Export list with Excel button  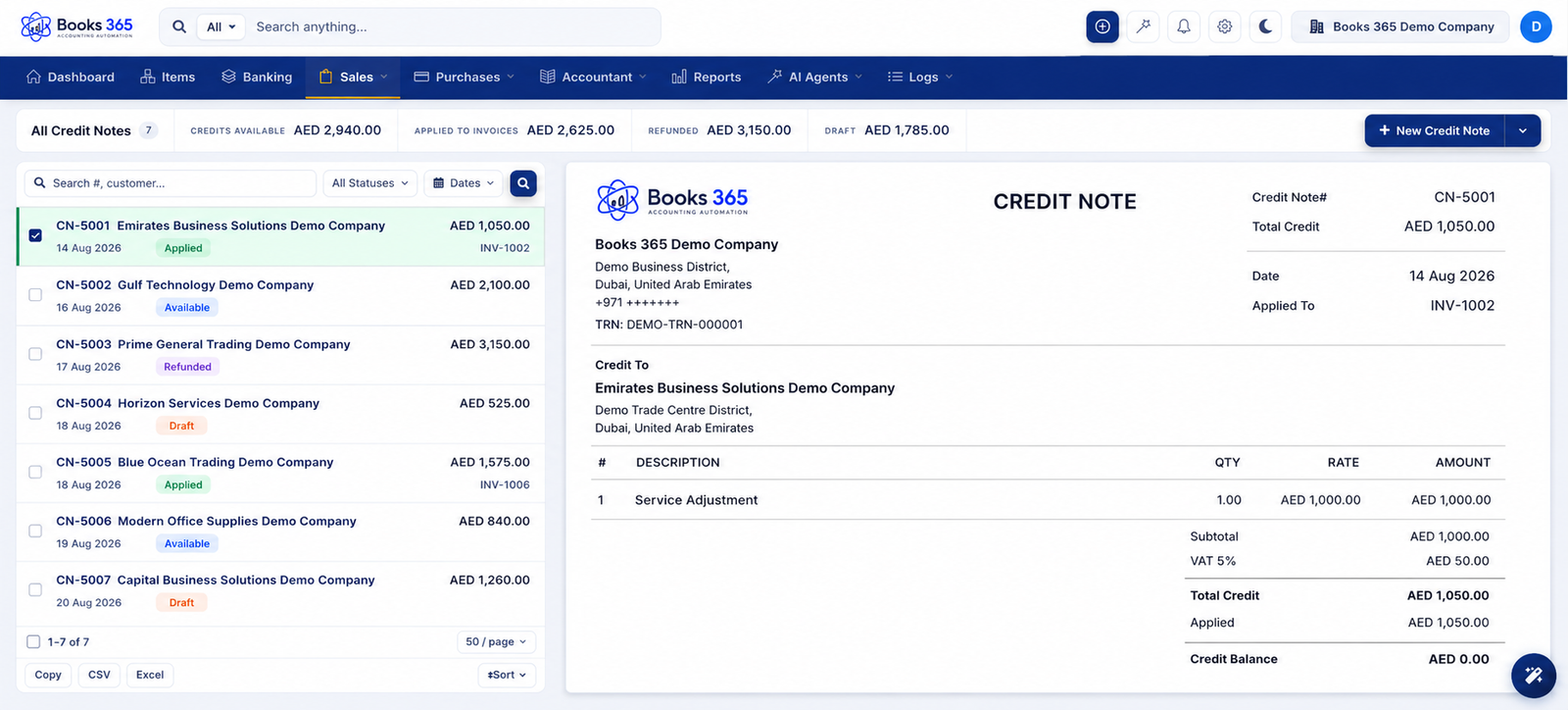click(150, 675)
